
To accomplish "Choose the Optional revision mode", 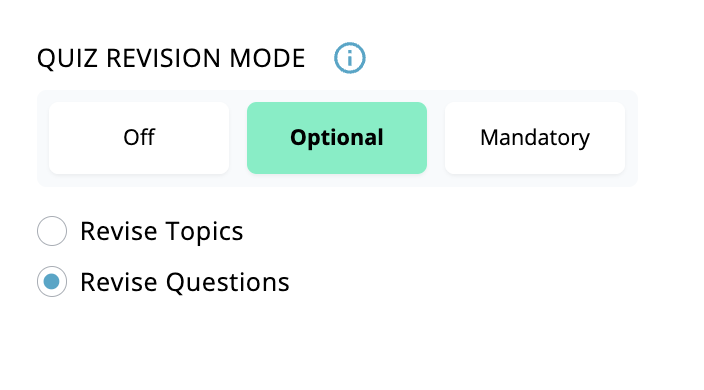I will [x=337, y=138].
